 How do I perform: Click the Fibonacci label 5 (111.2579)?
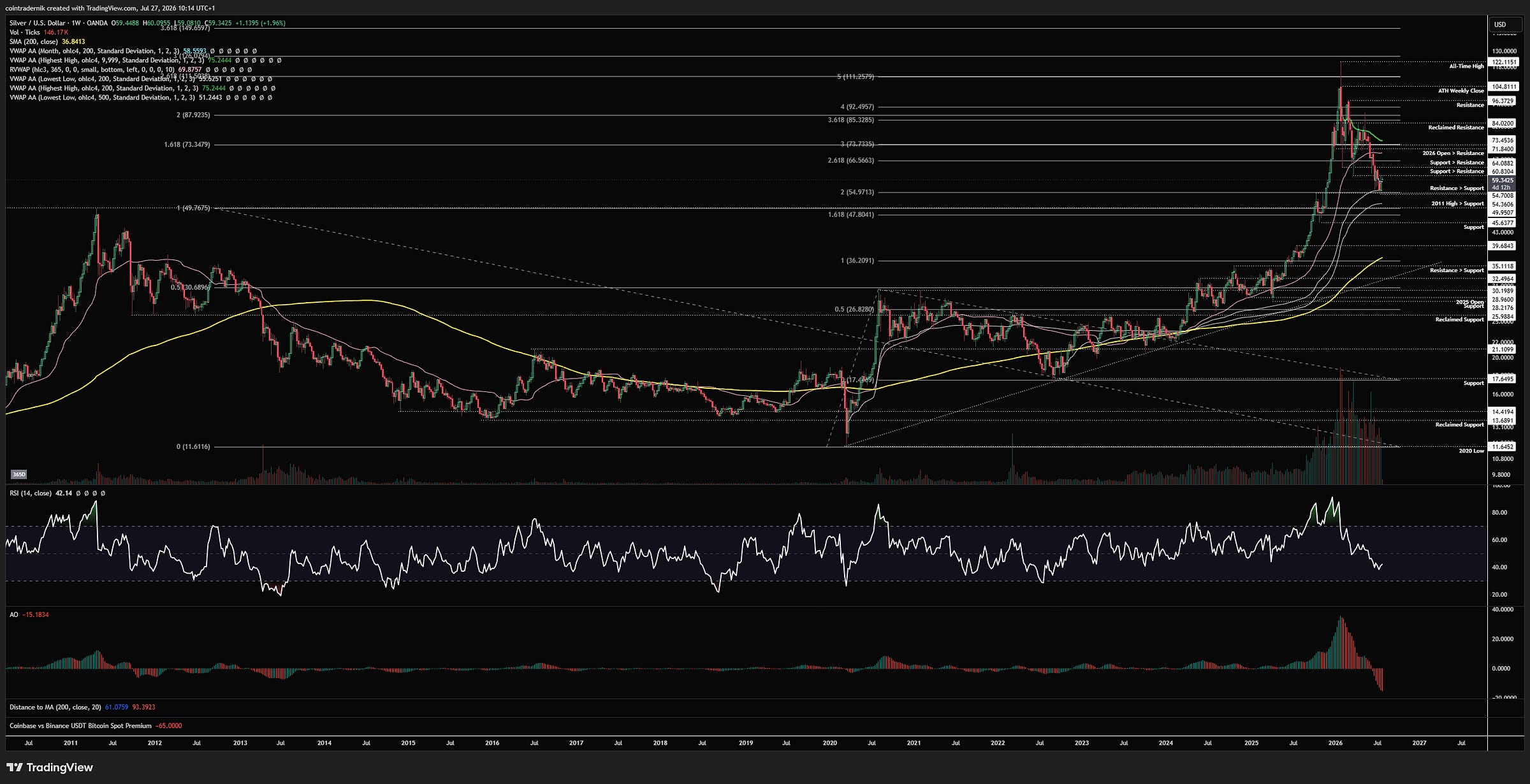pyautogui.click(x=856, y=76)
